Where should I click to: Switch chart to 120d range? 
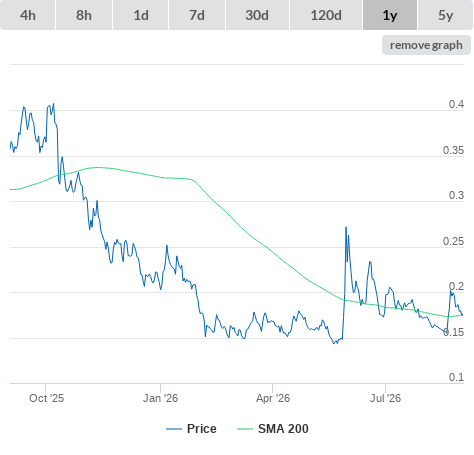point(326,15)
